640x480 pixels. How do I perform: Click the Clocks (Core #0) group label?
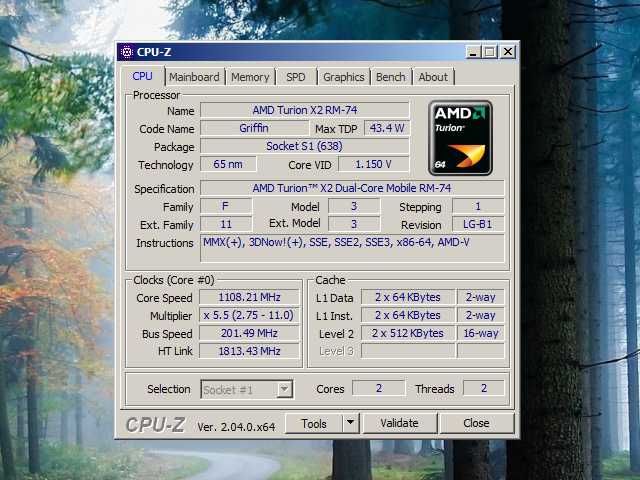tap(174, 280)
